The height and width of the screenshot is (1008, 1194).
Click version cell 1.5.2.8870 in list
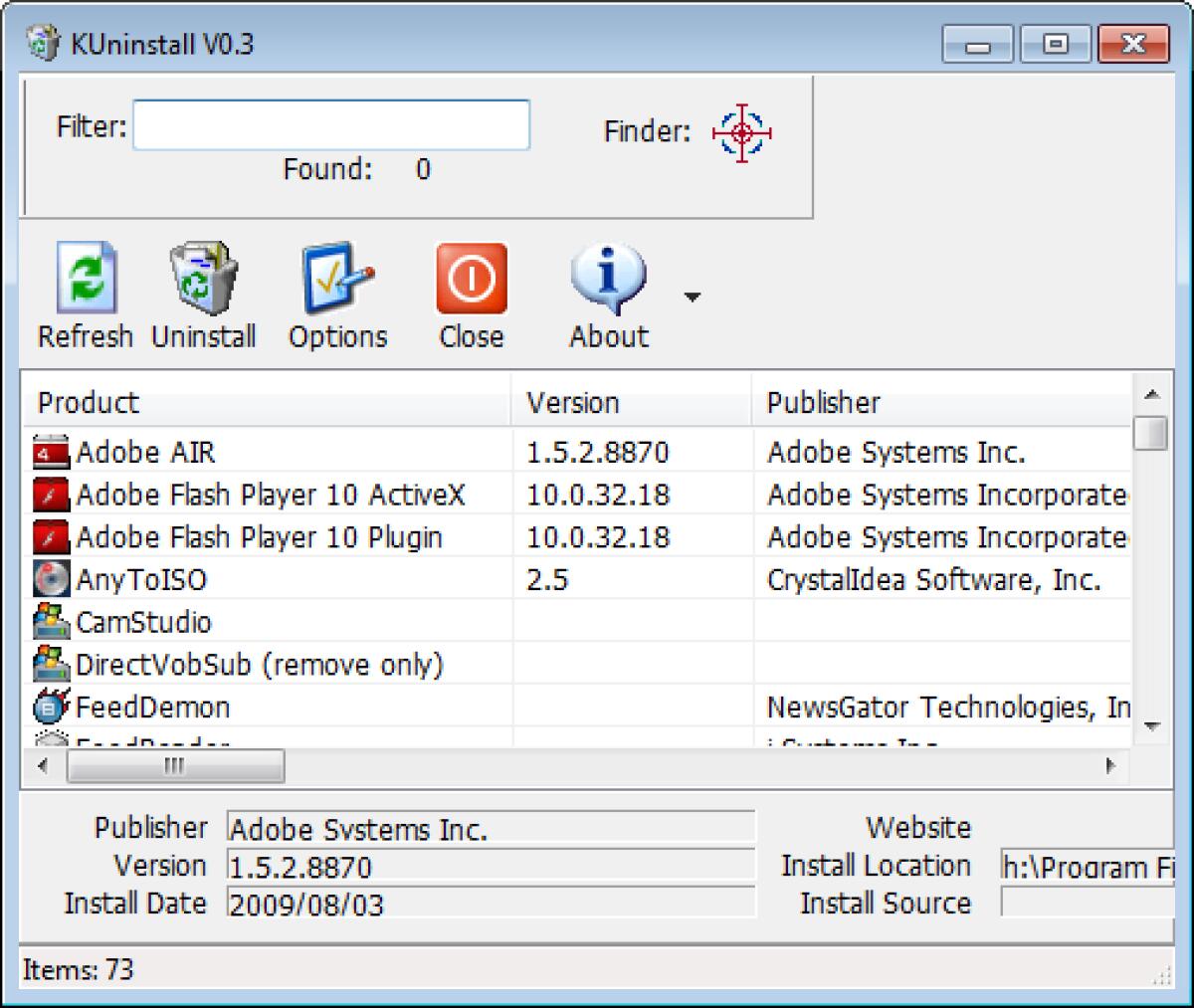[x=598, y=453]
